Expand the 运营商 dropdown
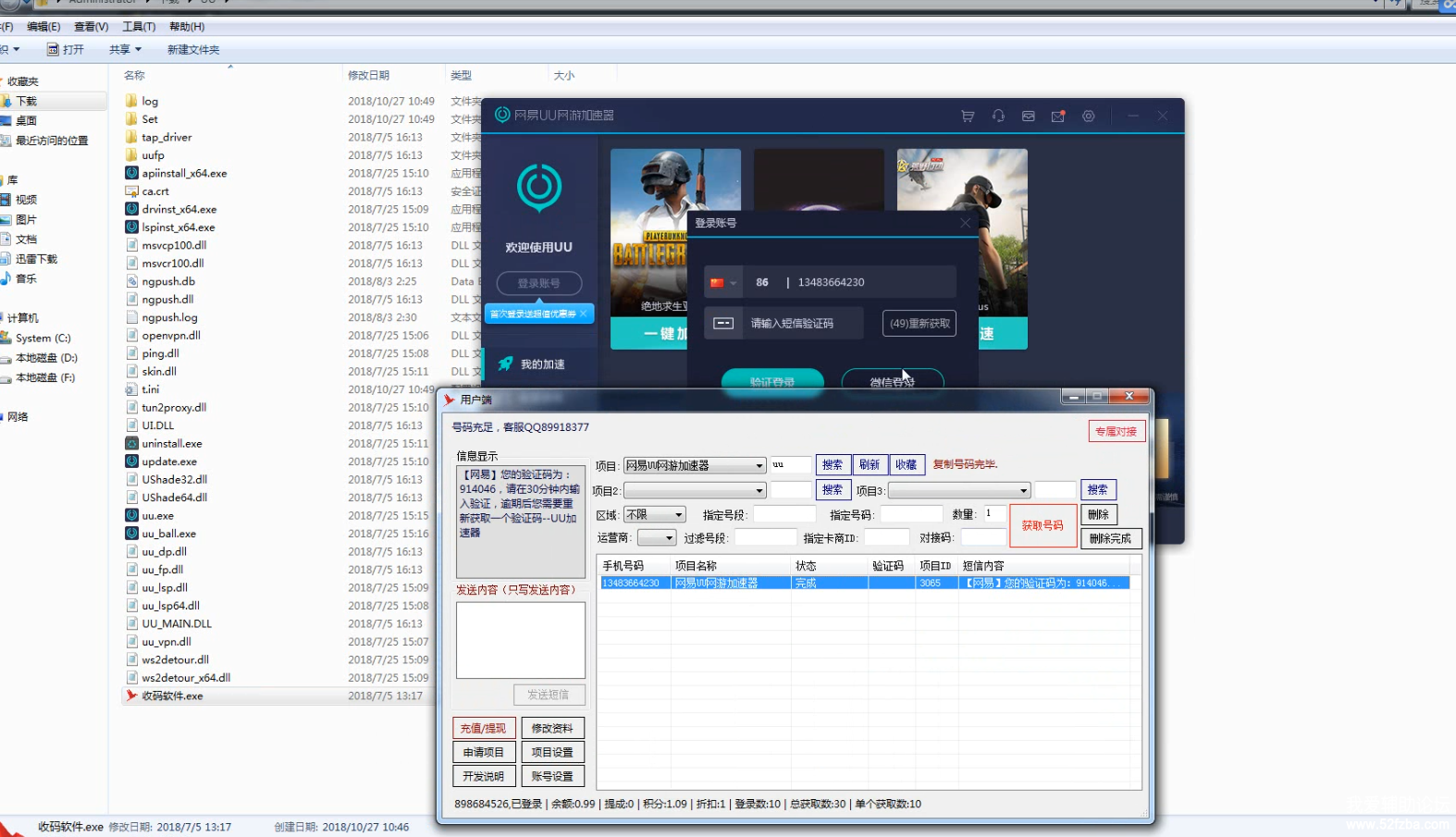 click(670, 537)
